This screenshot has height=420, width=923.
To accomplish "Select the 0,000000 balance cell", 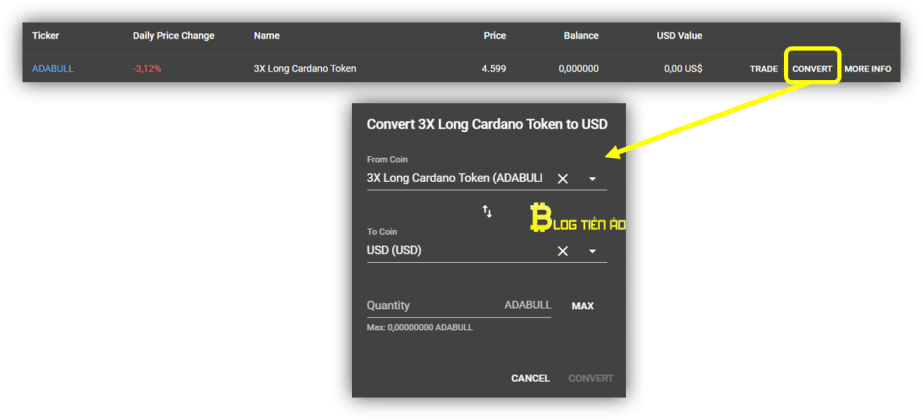I will click(x=579, y=69).
